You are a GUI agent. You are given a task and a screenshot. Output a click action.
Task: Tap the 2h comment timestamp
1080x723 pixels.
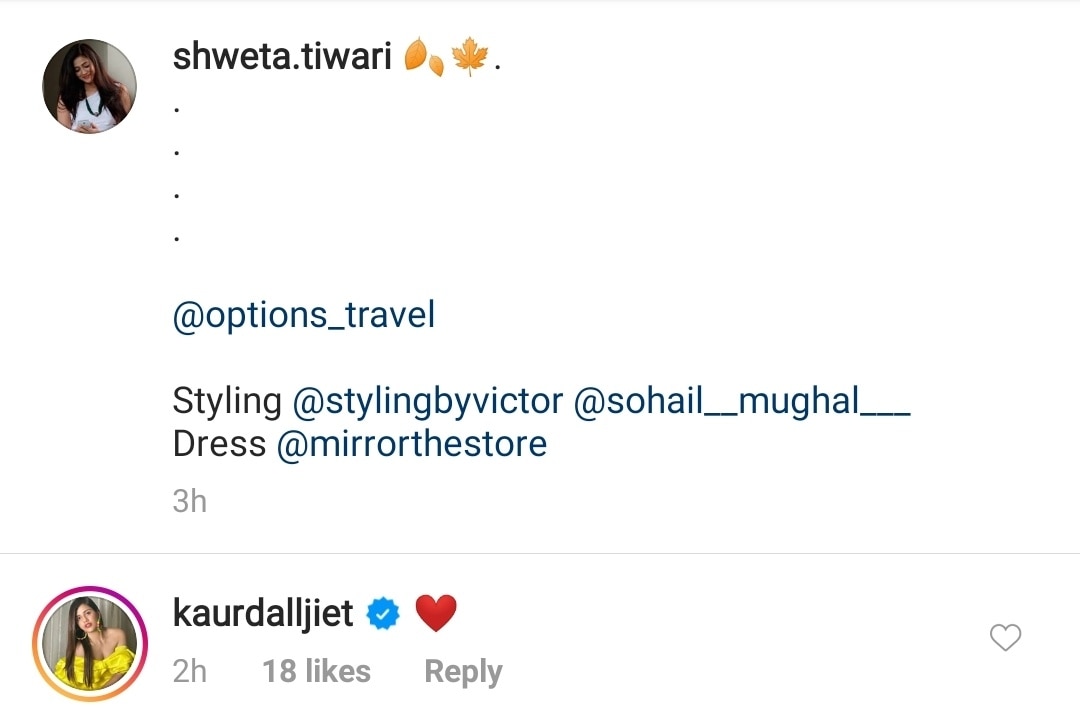[189, 671]
